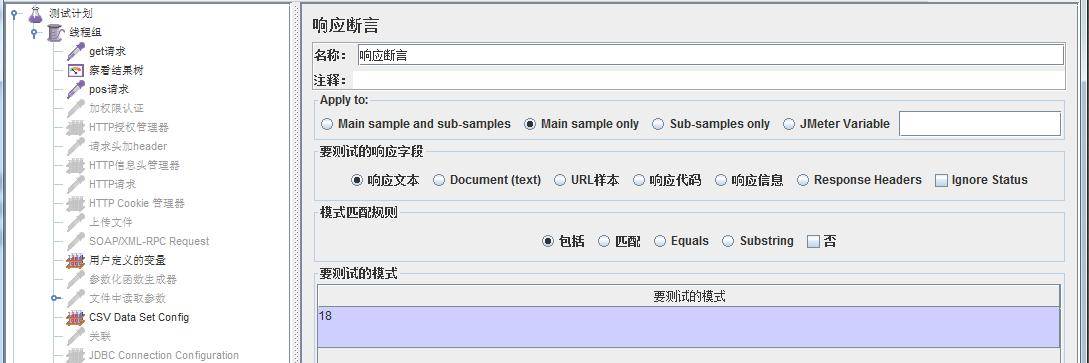Collapse the 测试计划 tree node

click(x=15, y=13)
